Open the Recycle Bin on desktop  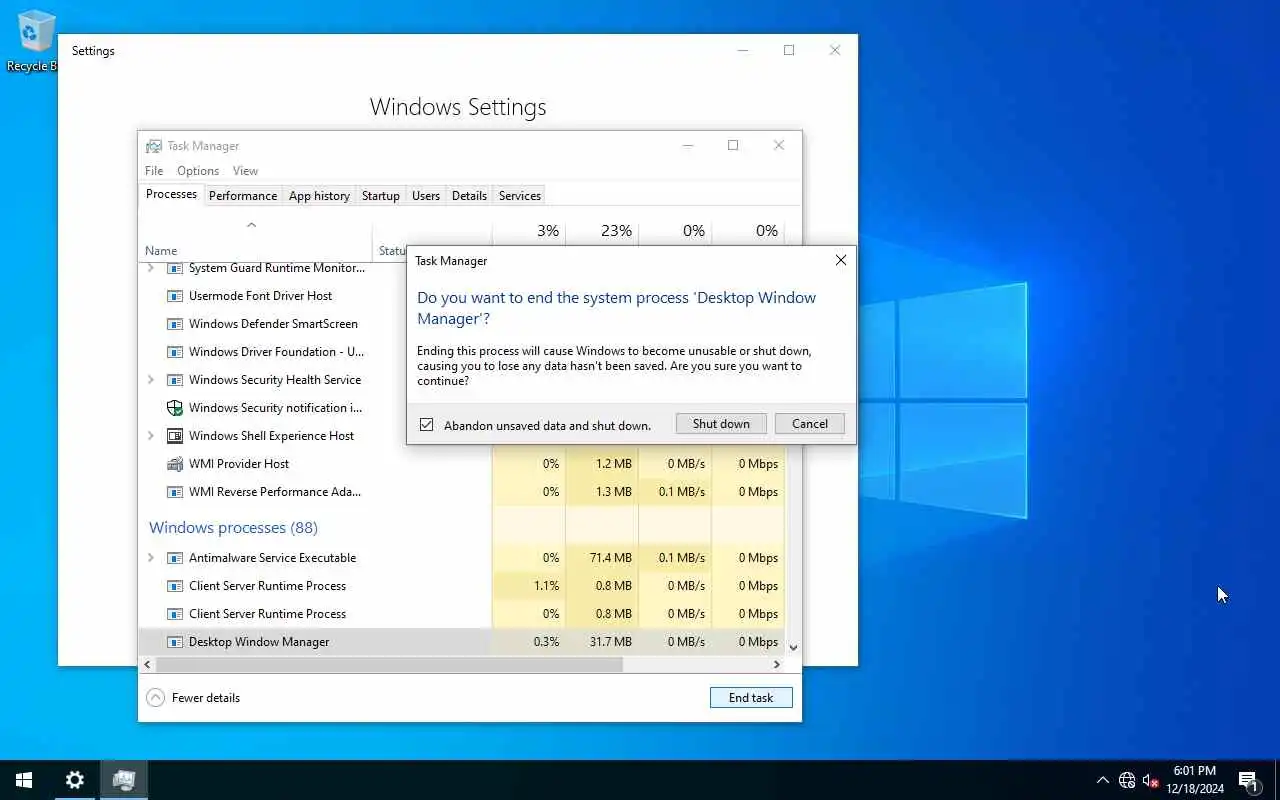click(x=36, y=41)
